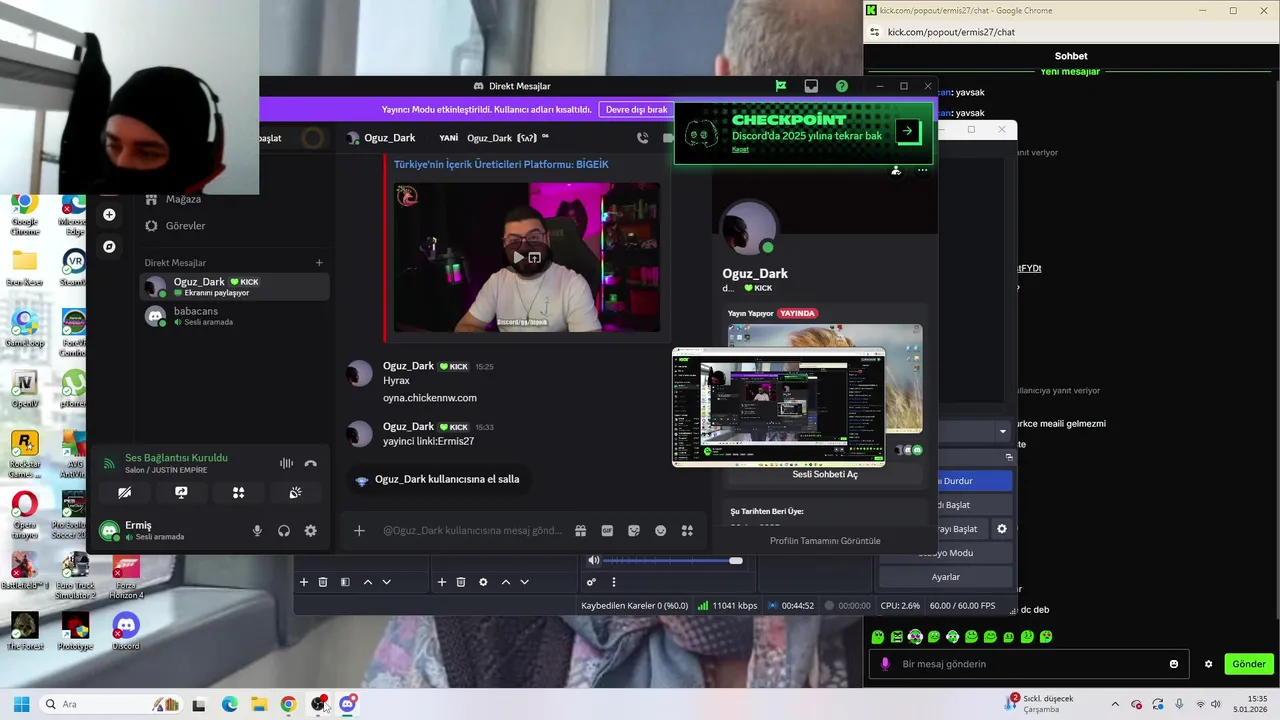
Task: Open Discord user settings gear
Action: pos(311,531)
